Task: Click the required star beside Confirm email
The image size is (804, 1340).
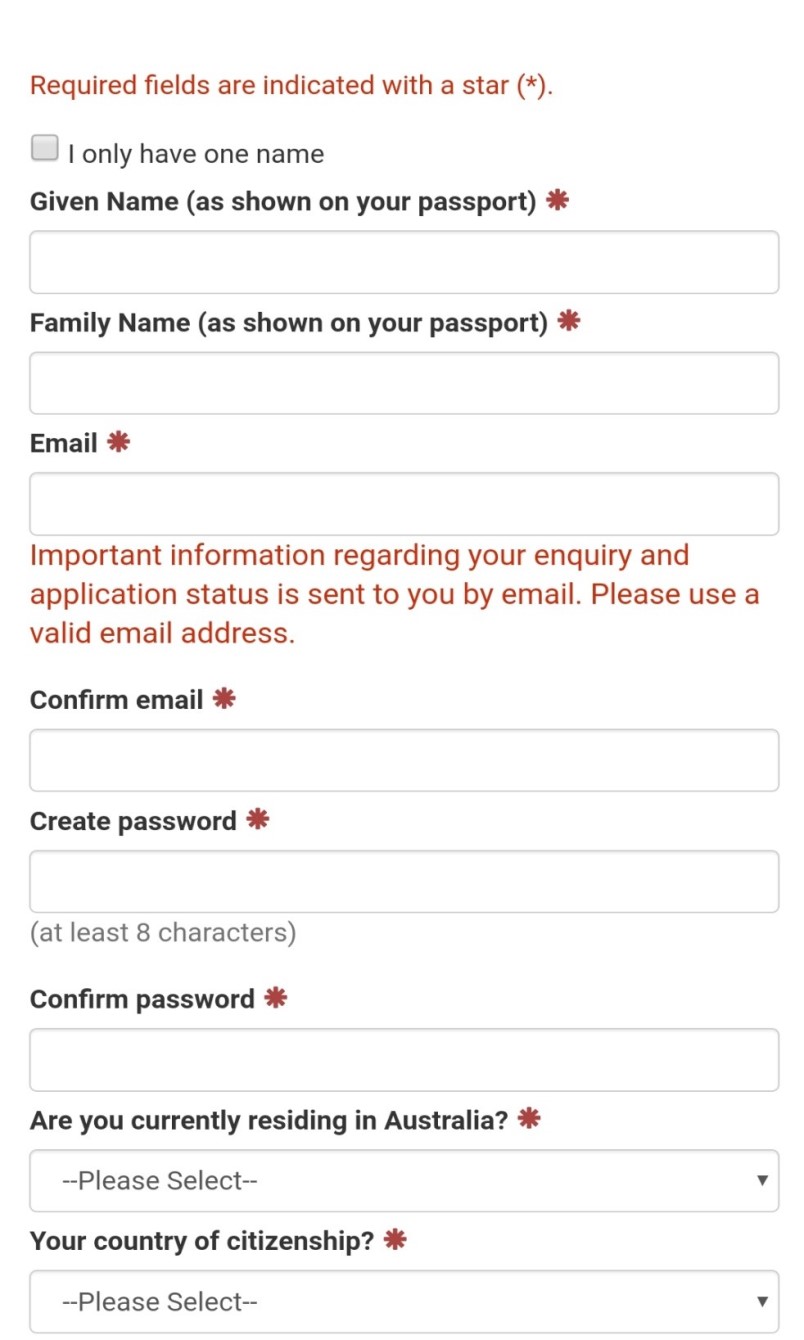Action: pyautogui.click(x=224, y=698)
